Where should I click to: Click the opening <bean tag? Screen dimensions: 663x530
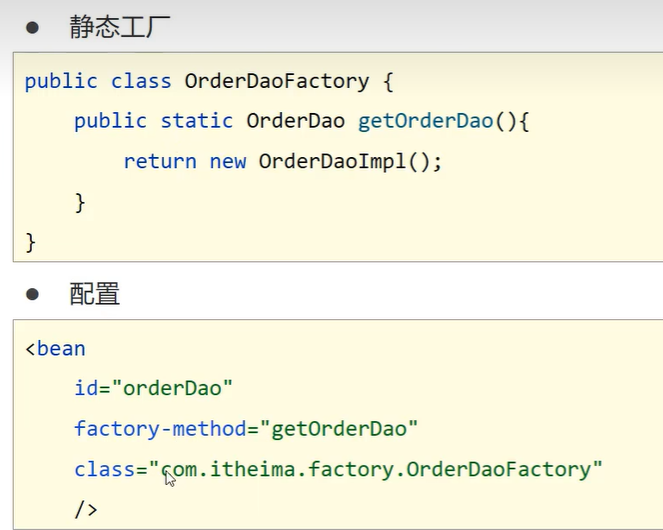tap(55, 349)
